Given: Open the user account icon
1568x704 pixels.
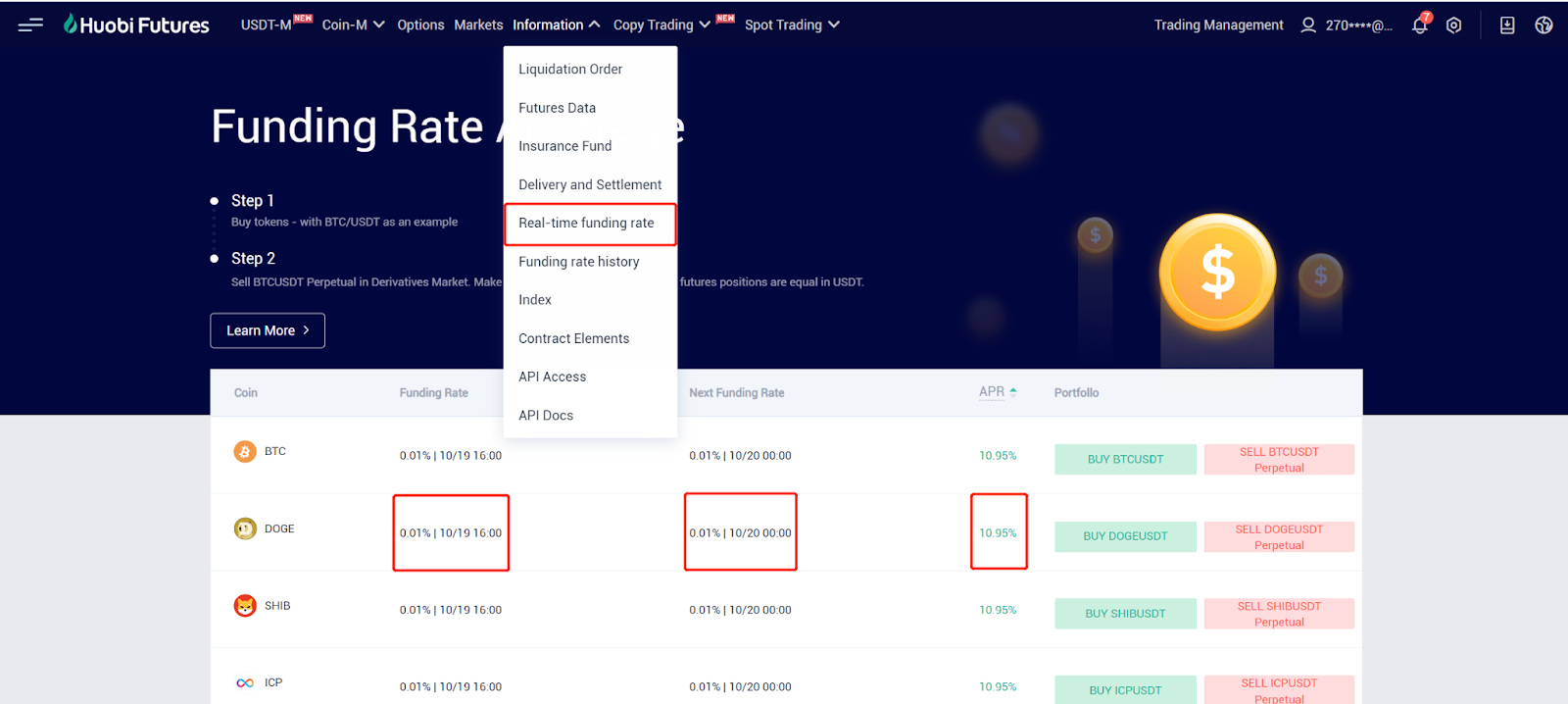Looking at the screenshot, I should [1308, 25].
